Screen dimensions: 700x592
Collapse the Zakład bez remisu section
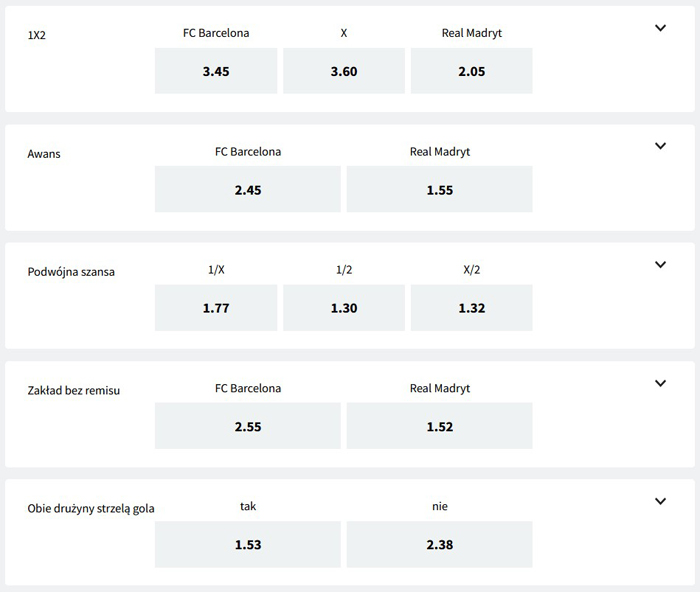(x=660, y=383)
